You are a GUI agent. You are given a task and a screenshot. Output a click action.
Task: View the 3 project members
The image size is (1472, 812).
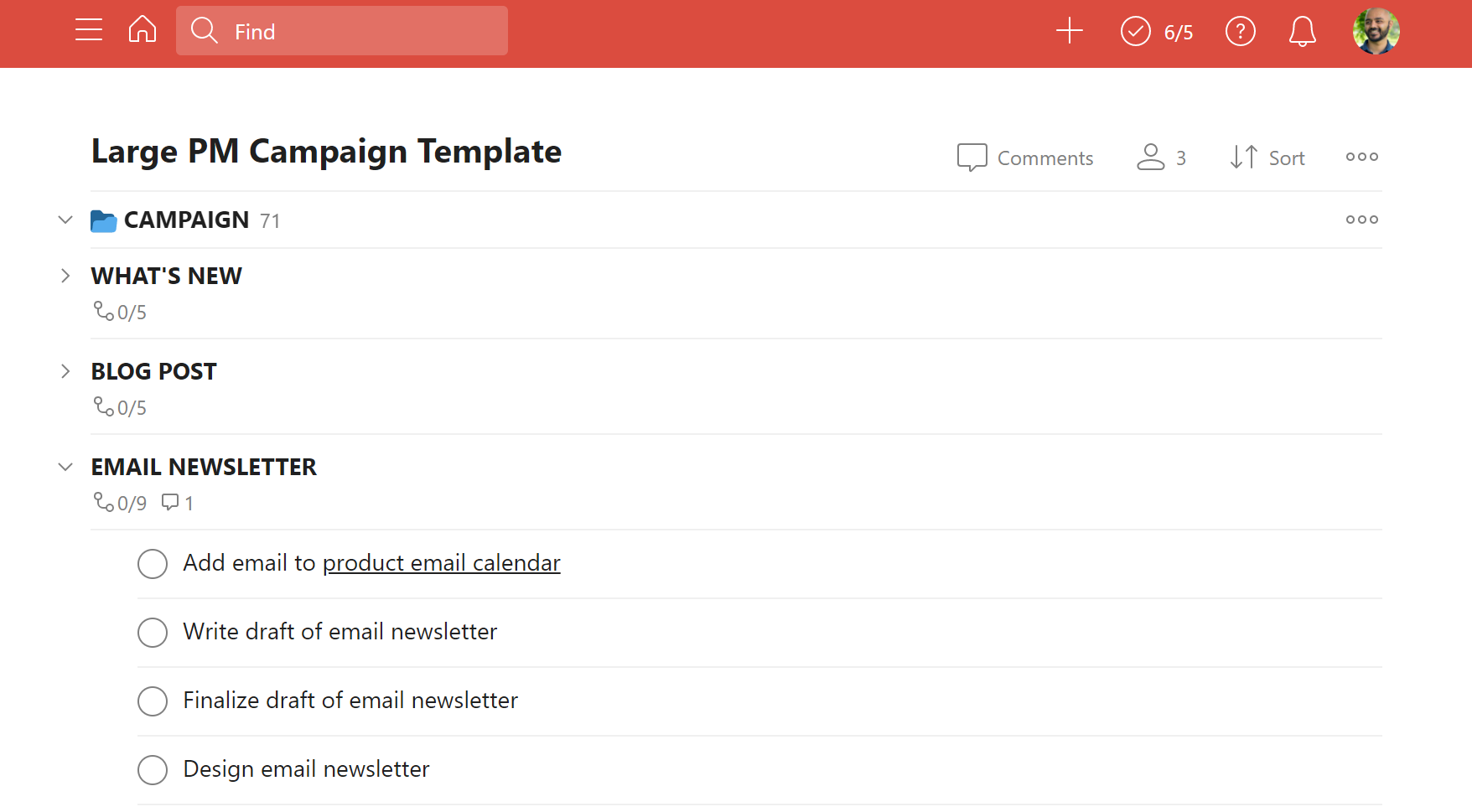[x=1162, y=158]
